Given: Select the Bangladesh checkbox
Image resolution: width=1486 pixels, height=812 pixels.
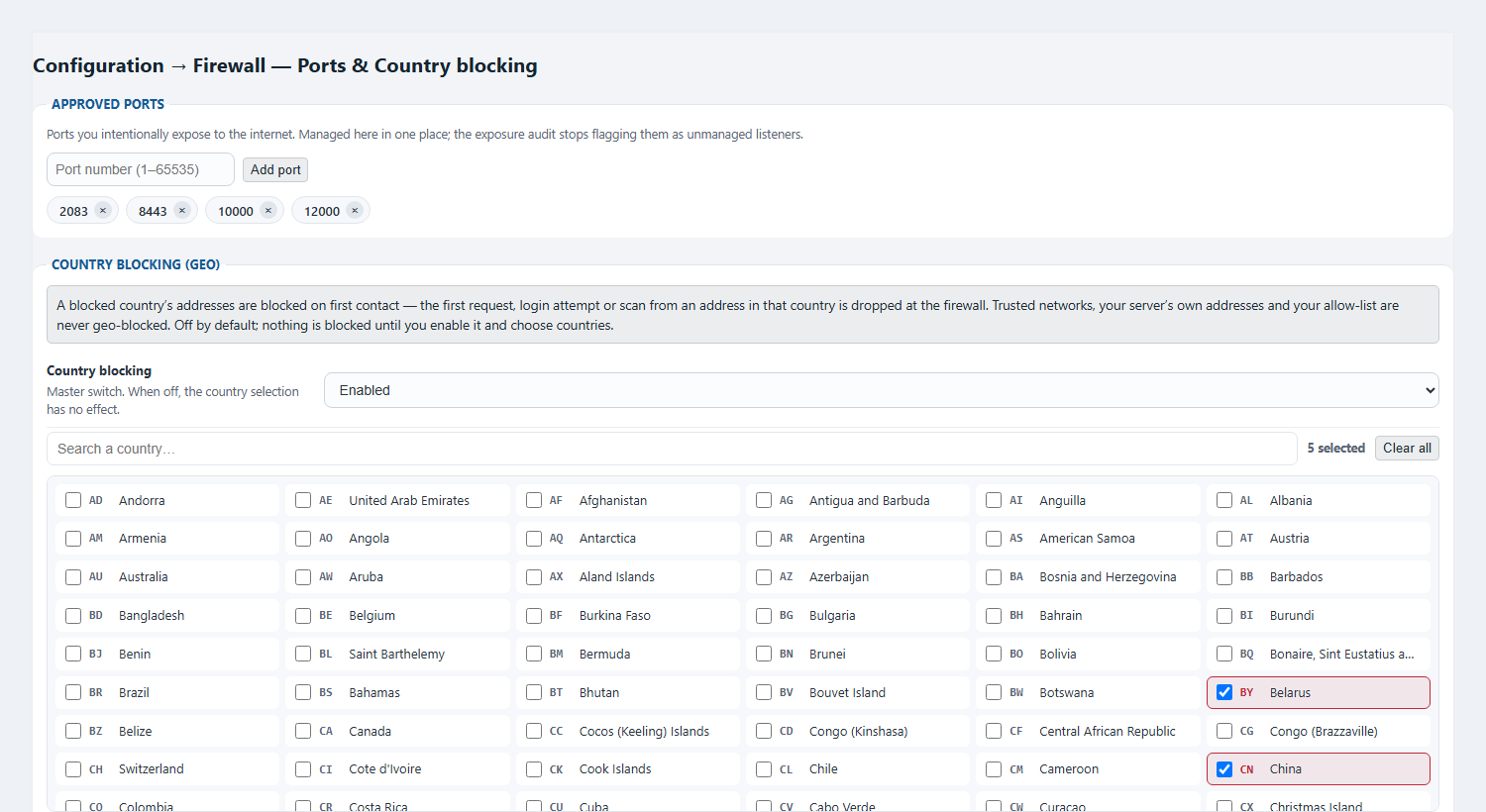Looking at the screenshot, I should click(x=73, y=615).
